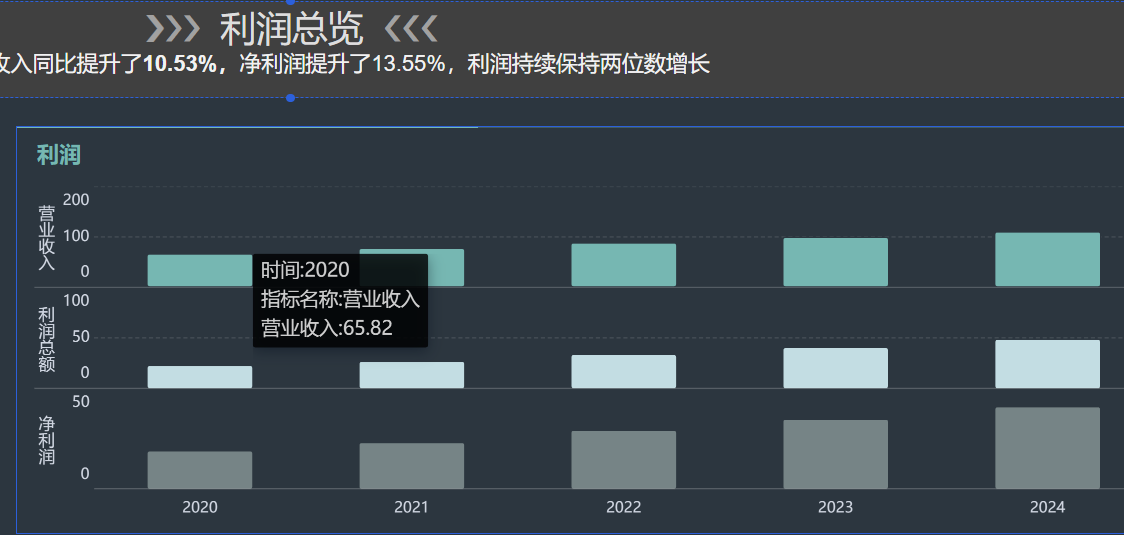Click the 2020 营业收入 bar
Viewport: 1124px width, 535px height.
(x=199, y=270)
